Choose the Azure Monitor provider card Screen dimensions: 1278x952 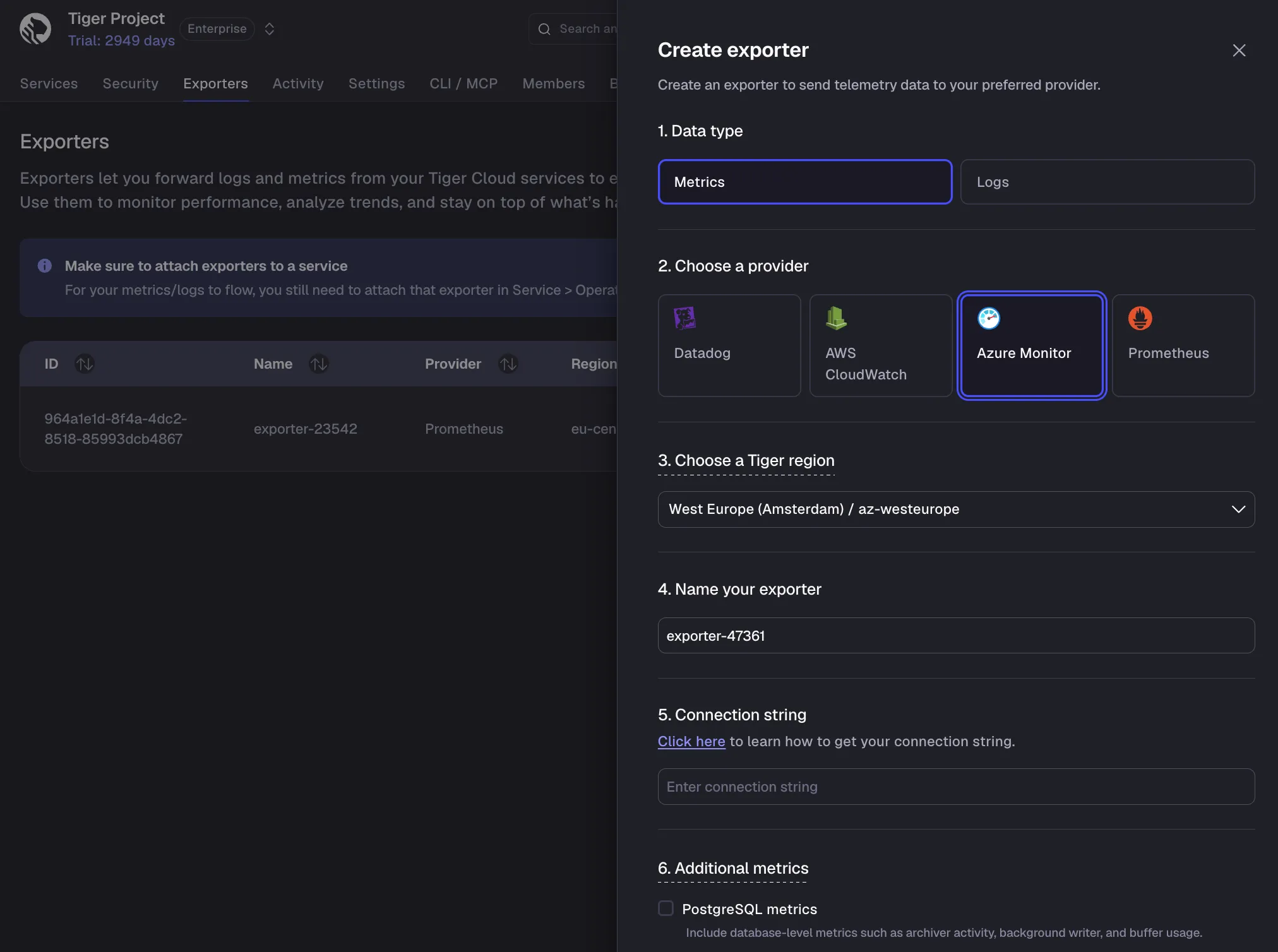tap(1032, 345)
